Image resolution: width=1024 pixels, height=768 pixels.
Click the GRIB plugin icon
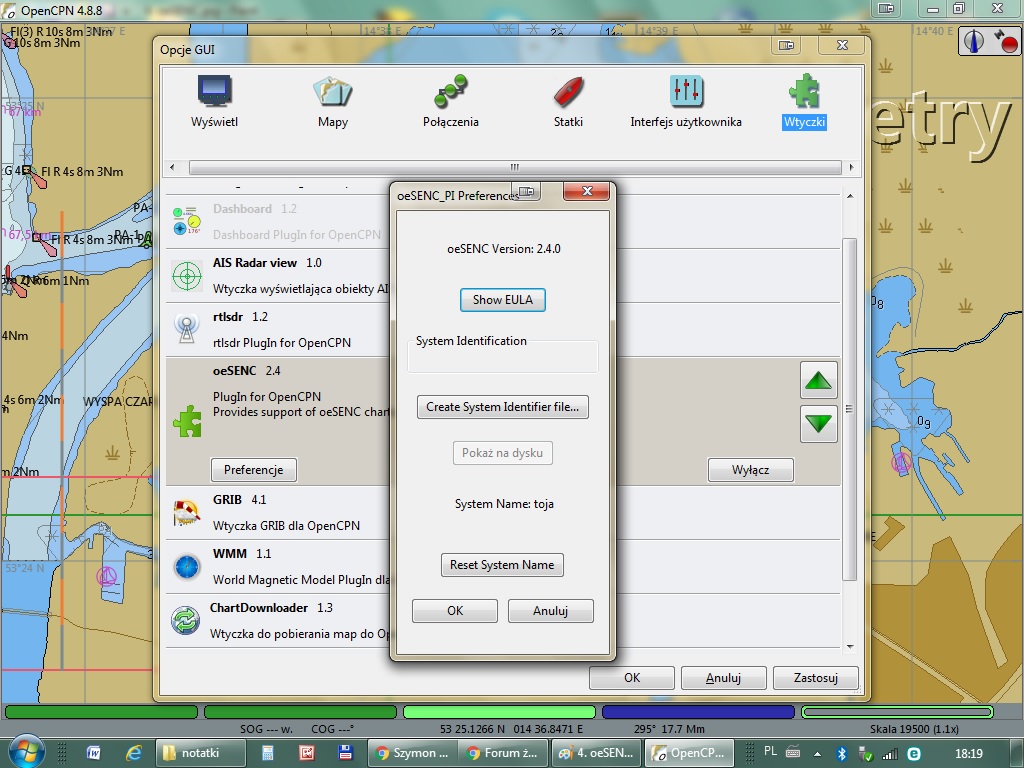[187, 513]
